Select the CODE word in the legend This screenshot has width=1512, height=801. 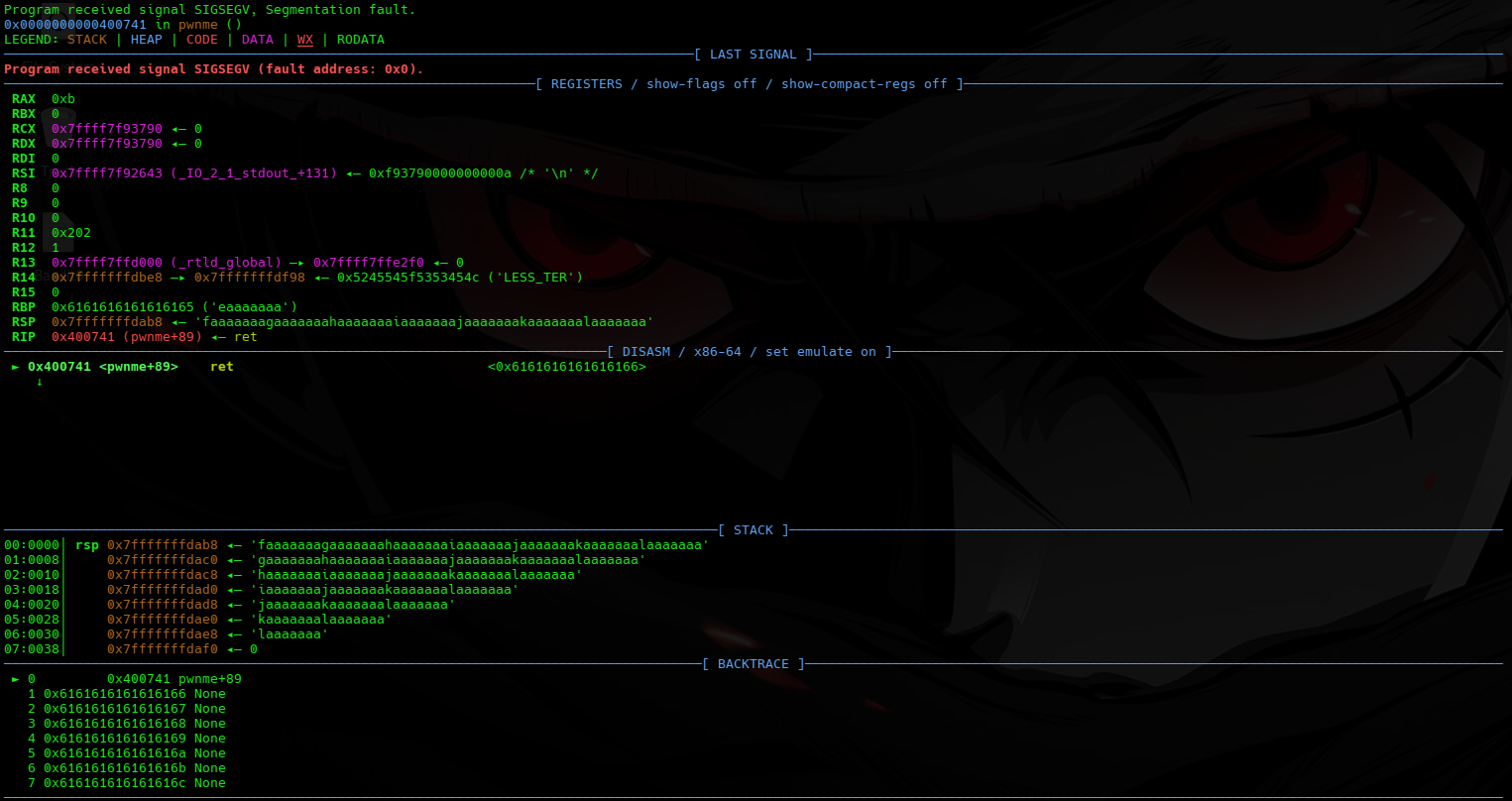point(202,40)
